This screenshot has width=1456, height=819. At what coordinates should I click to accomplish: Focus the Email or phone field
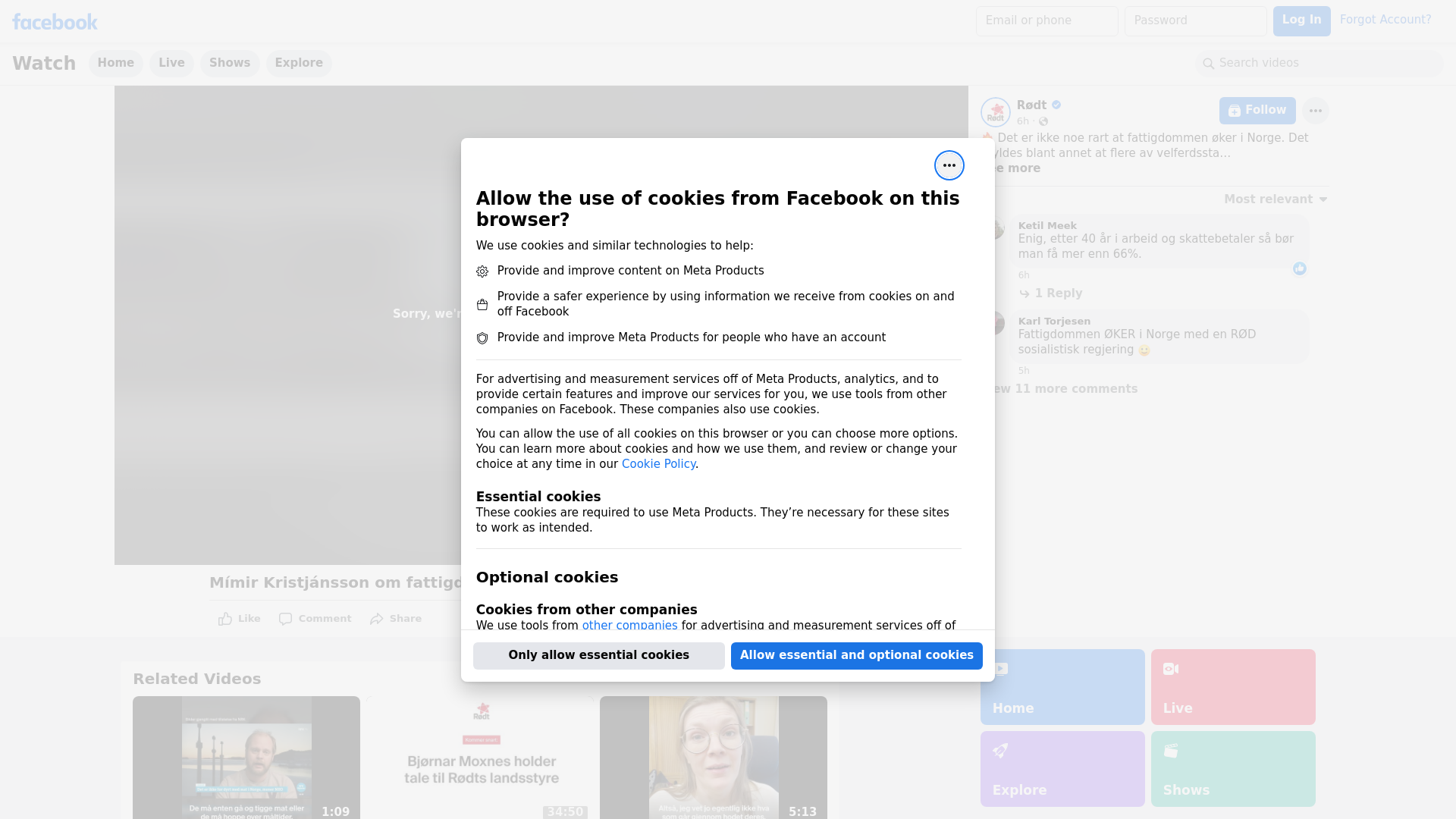tap(1047, 21)
